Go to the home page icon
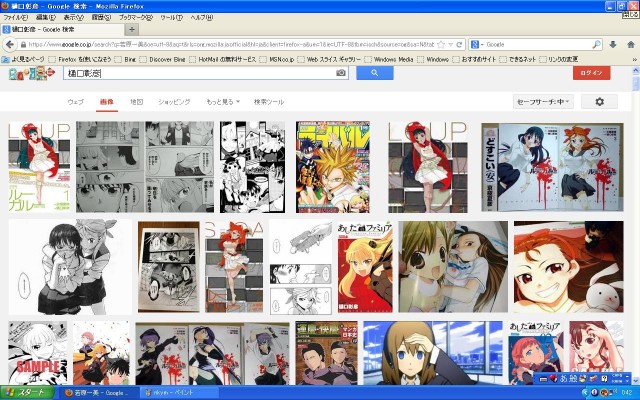The width and height of the screenshot is (640, 400). [x=631, y=44]
